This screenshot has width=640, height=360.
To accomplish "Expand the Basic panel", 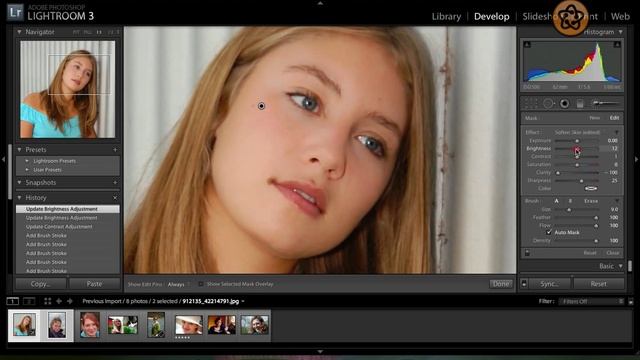I will coord(620,266).
